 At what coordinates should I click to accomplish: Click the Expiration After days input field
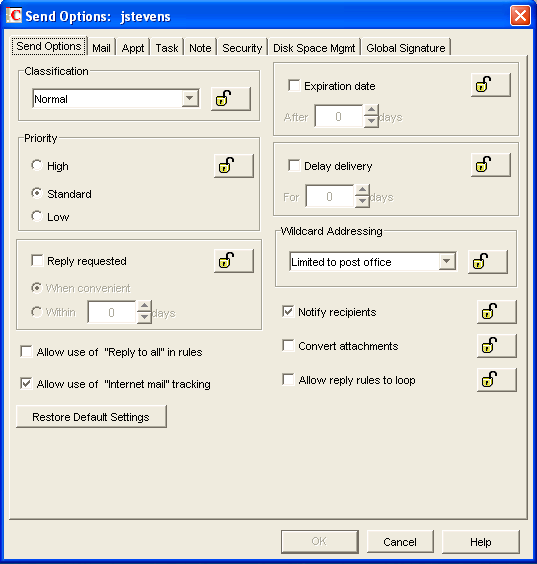coord(339,116)
